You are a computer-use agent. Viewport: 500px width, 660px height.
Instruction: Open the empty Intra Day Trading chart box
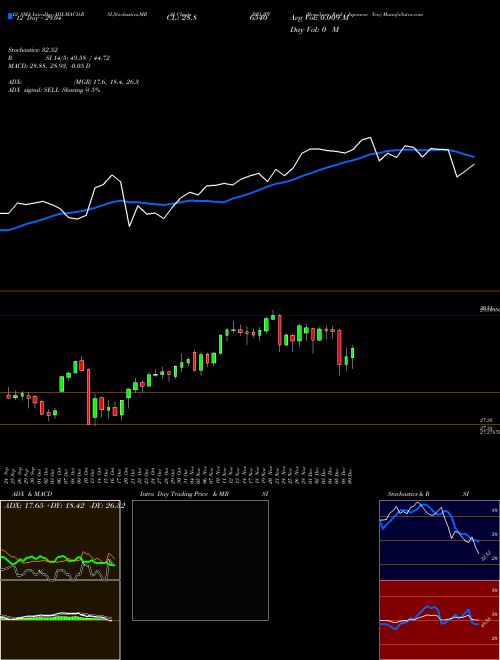pyautogui.click(x=200, y=560)
